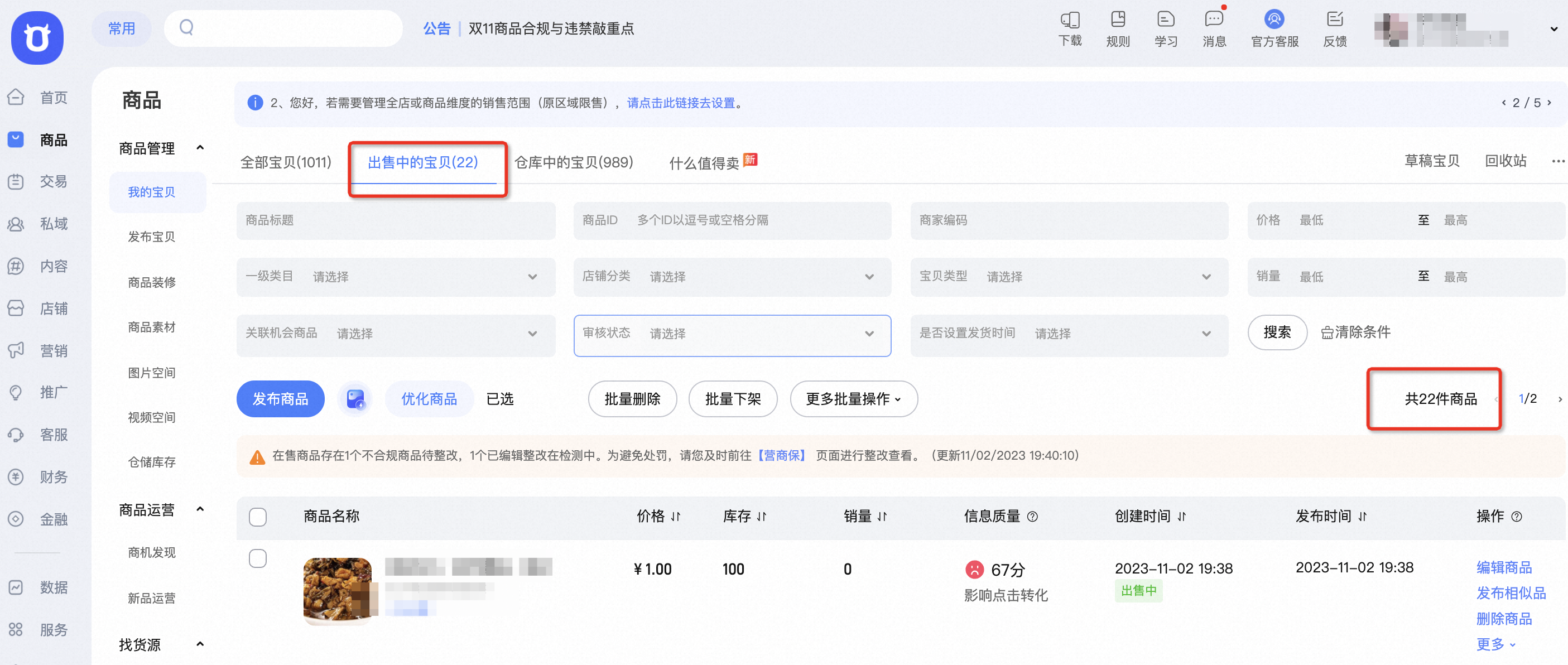Switch to 出售中的宝贝(22) tab
Screen dimensions: 1568x665
[x=423, y=162]
